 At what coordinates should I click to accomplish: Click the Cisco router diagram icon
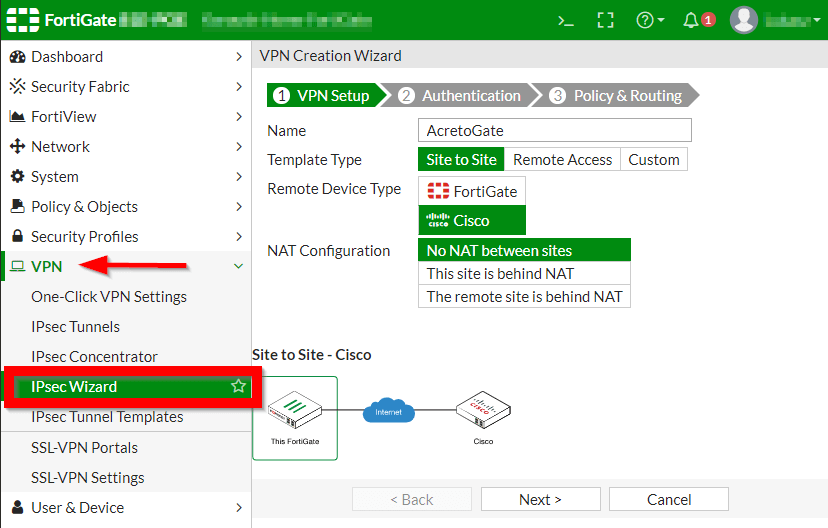point(483,410)
